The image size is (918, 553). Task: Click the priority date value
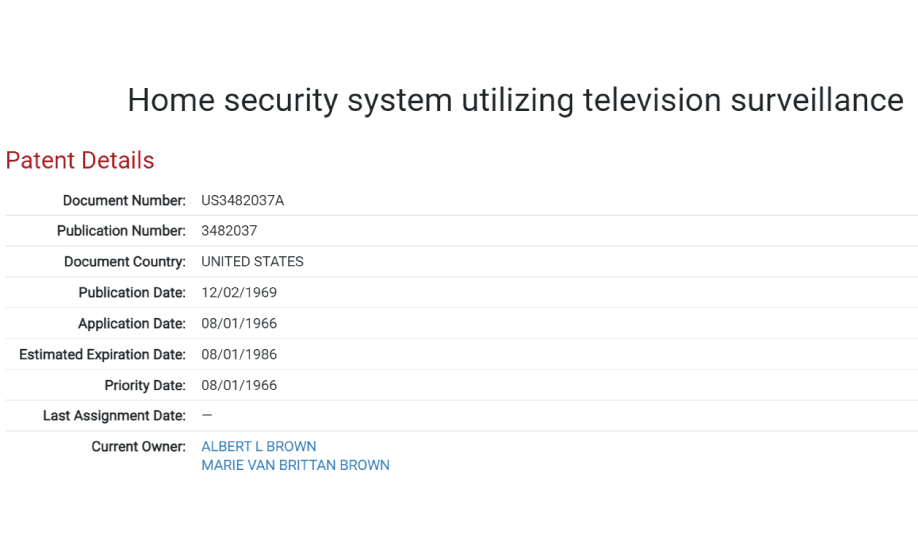[x=239, y=386]
